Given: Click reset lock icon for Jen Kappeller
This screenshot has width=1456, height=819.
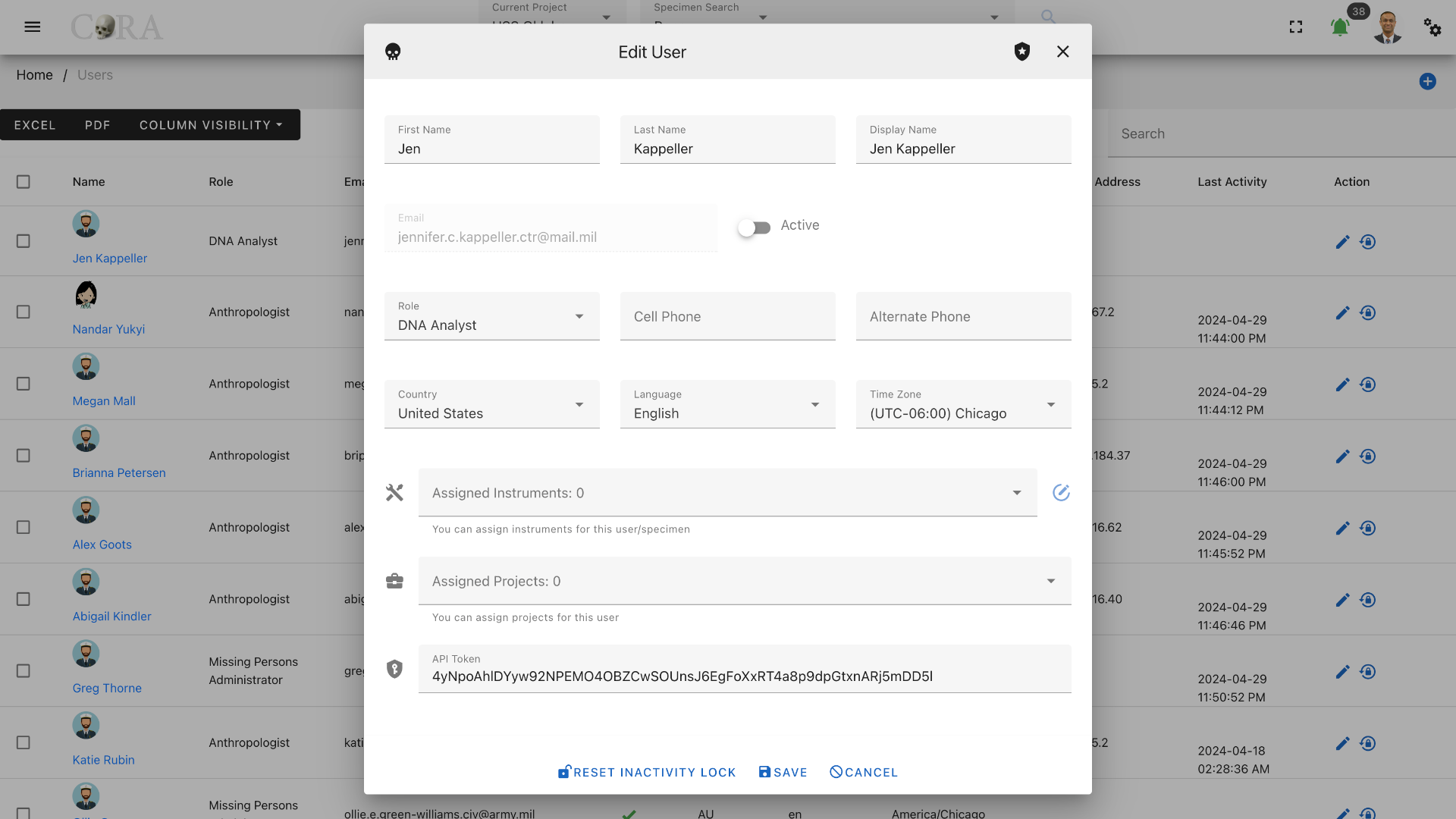Looking at the screenshot, I should (1368, 242).
